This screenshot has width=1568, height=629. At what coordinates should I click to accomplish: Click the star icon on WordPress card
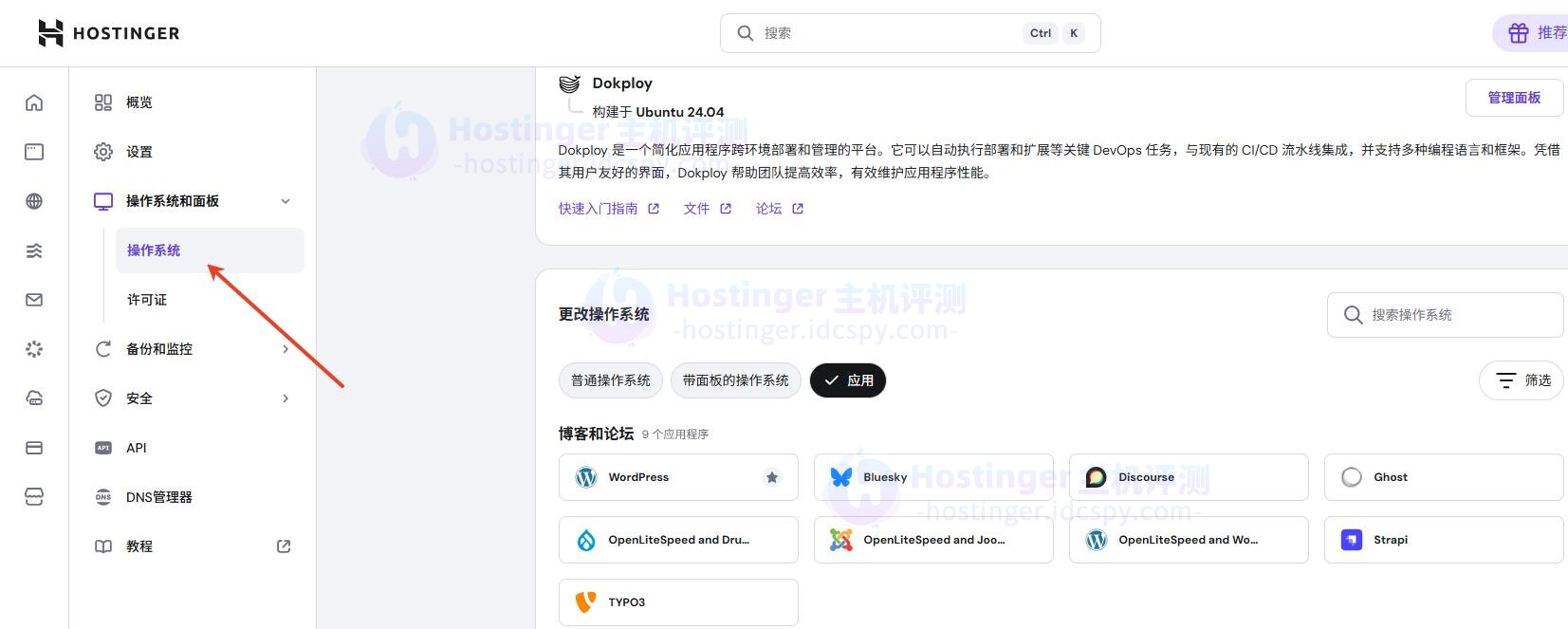tap(772, 477)
